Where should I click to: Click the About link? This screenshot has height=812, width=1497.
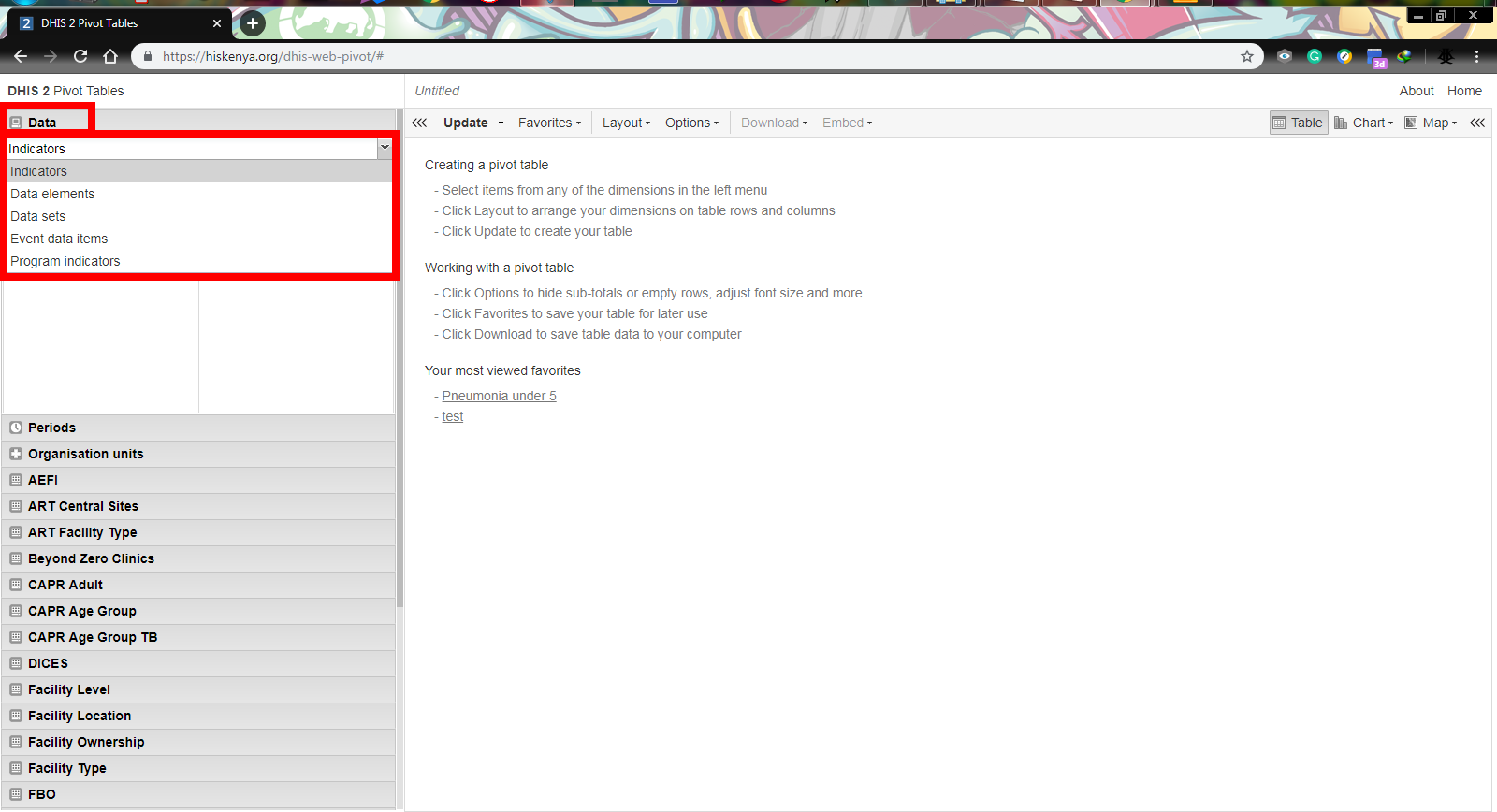click(1416, 91)
